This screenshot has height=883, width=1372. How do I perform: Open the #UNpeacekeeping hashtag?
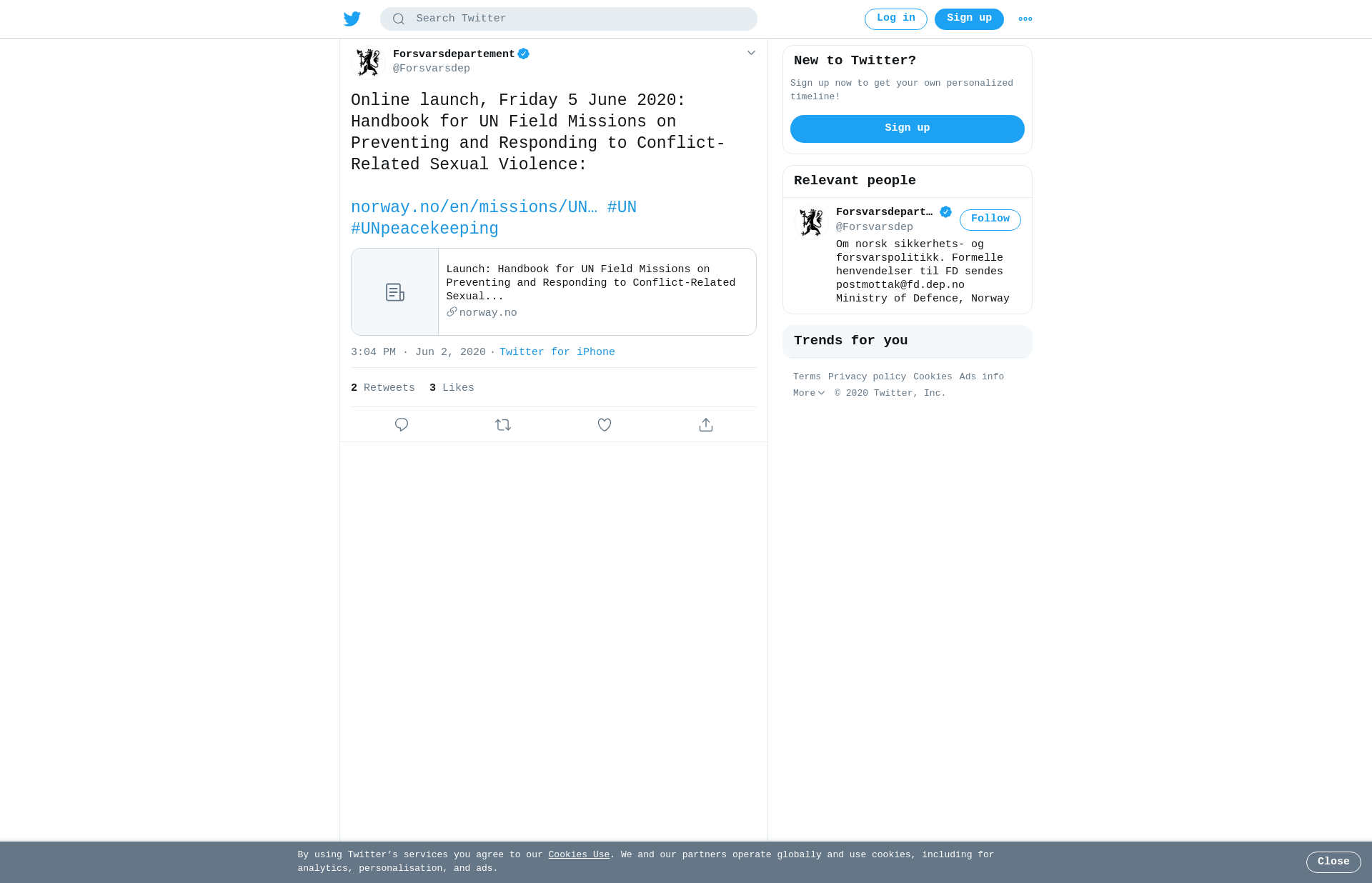point(424,229)
